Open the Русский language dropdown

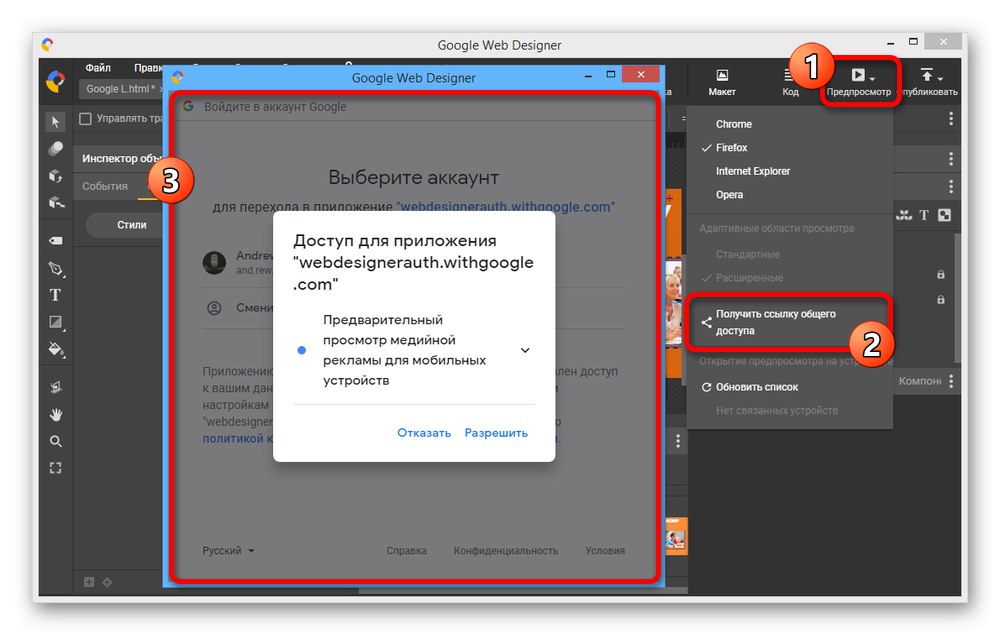pos(228,551)
